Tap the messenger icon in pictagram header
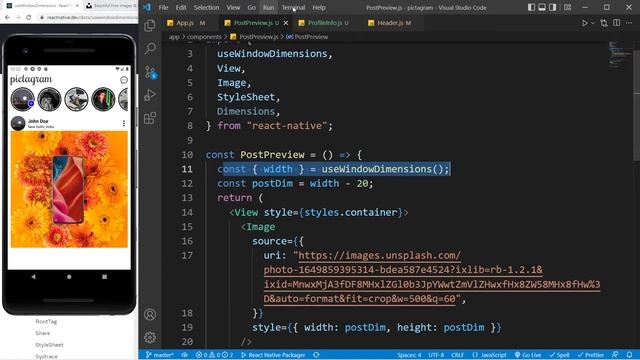 click(124, 80)
